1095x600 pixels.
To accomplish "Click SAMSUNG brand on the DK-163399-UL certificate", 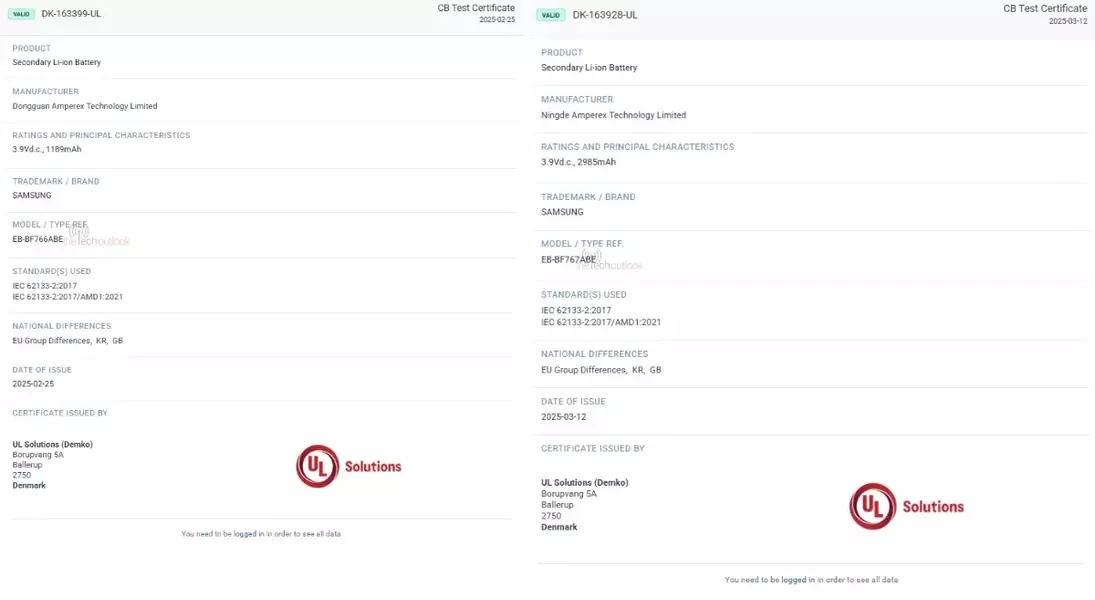I will click(31, 196).
